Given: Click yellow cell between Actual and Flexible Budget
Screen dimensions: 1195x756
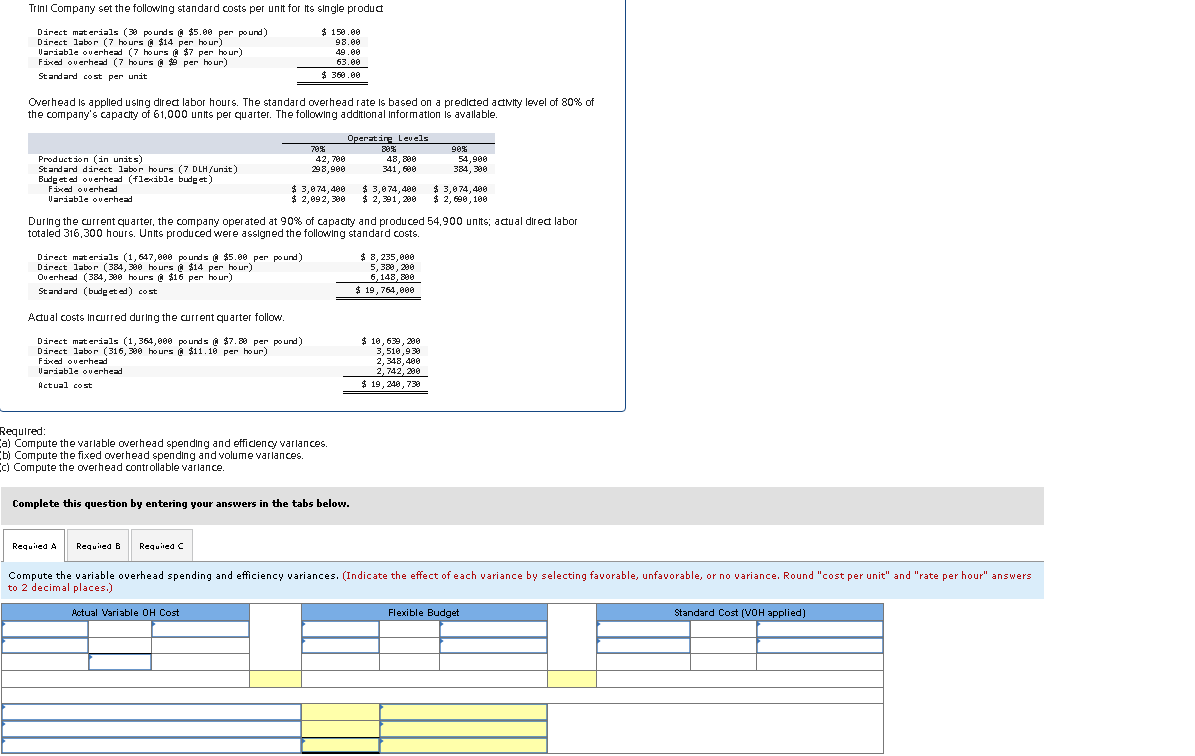Looking at the screenshot, I should [275, 679].
